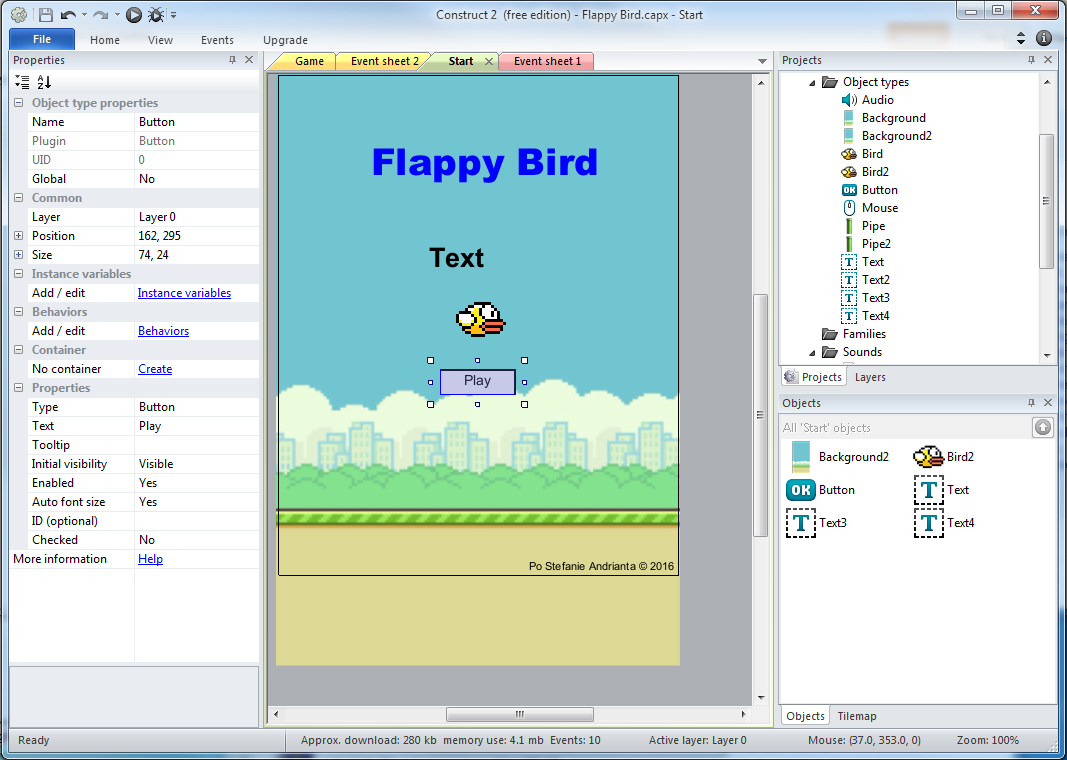1067x760 pixels.
Task: Select Text3 in the project tree
Action: [x=875, y=297]
